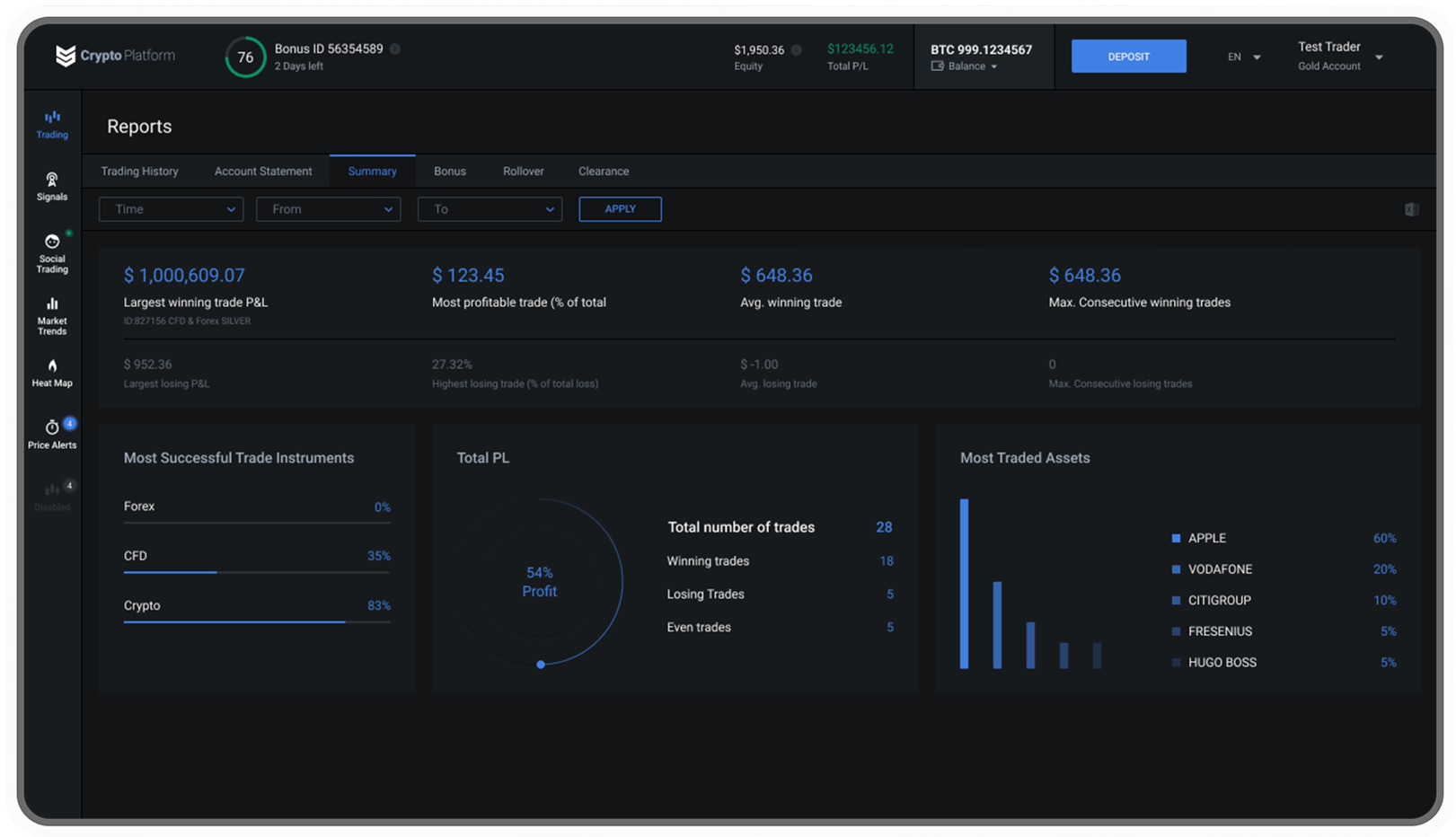
Task: Open the Trading sidebar section
Action: tap(52, 125)
